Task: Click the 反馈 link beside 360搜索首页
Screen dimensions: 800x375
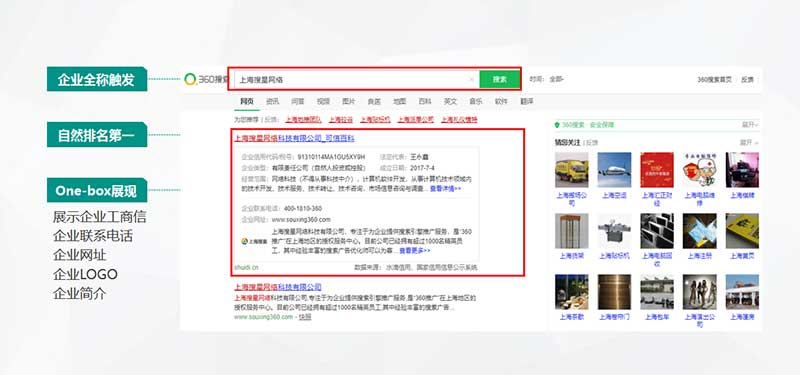Action: point(747,80)
